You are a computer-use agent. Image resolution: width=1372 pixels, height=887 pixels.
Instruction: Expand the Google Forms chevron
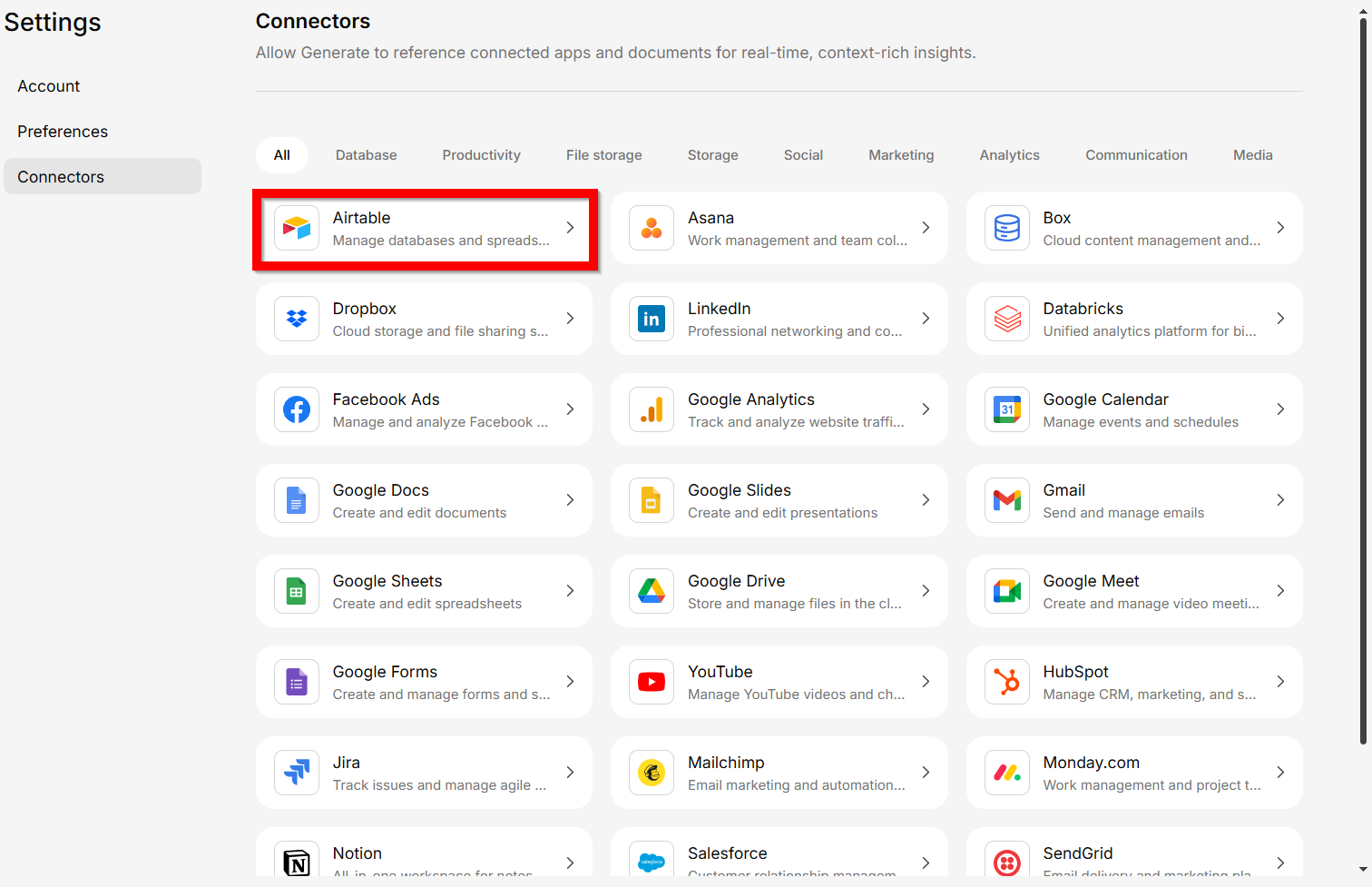(x=570, y=682)
